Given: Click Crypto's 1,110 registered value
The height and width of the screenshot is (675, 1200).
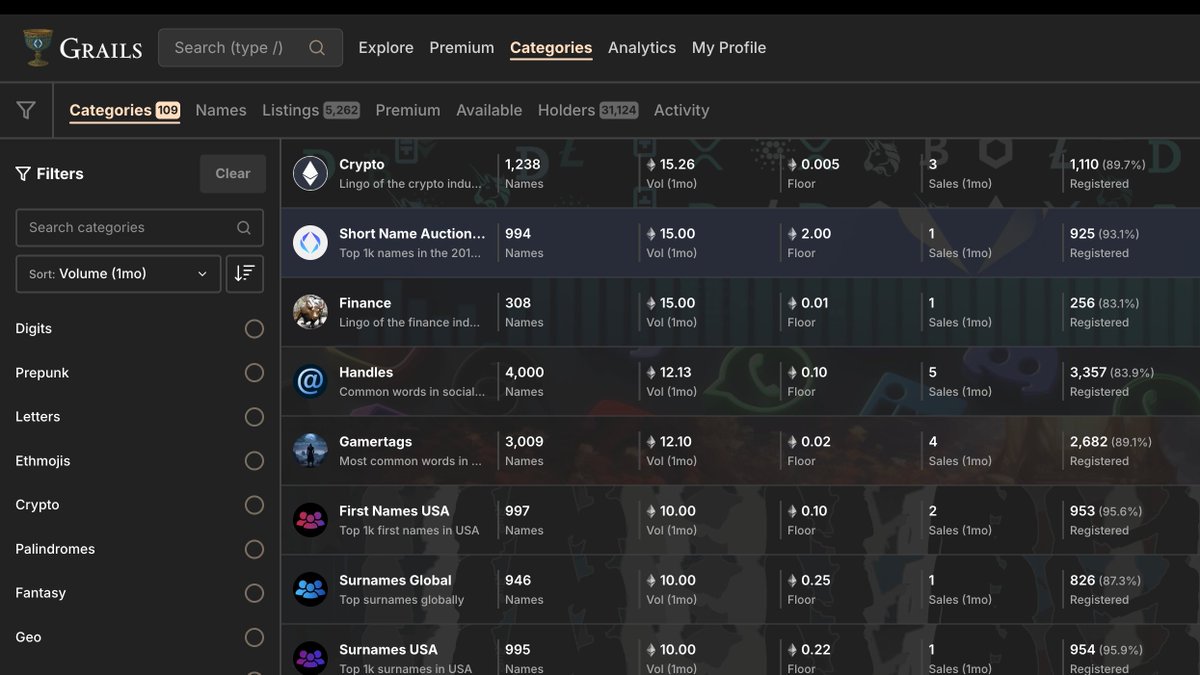Looking at the screenshot, I should pos(1085,165).
